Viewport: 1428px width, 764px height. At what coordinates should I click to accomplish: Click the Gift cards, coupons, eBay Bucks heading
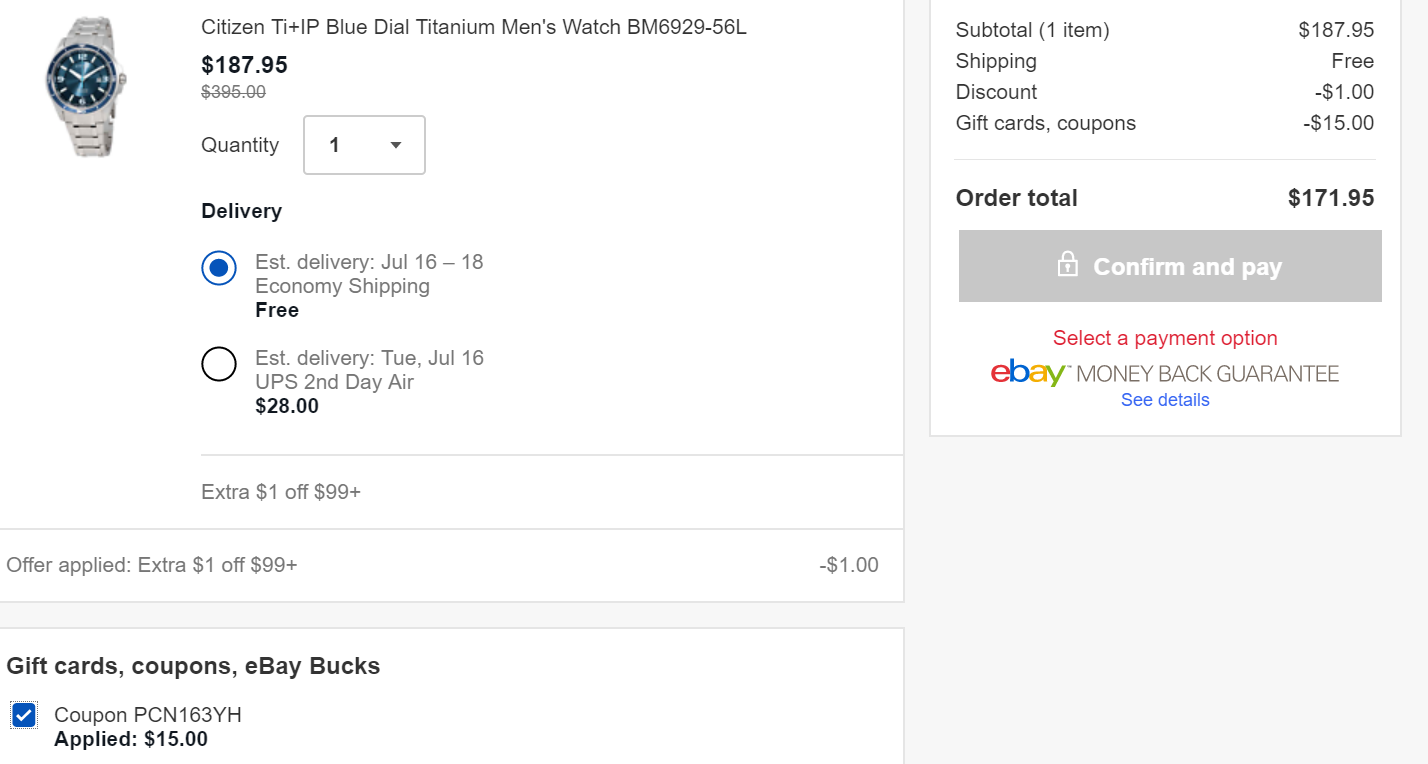point(193,666)
